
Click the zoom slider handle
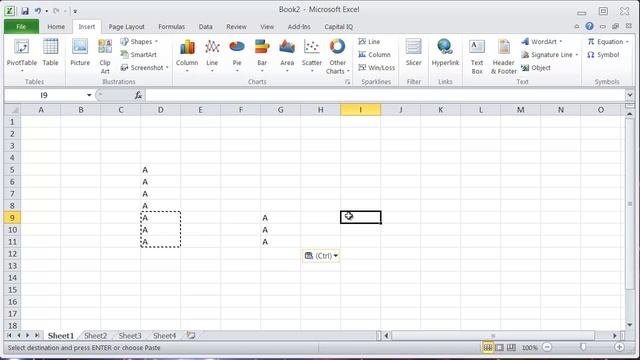coord(583,347)
